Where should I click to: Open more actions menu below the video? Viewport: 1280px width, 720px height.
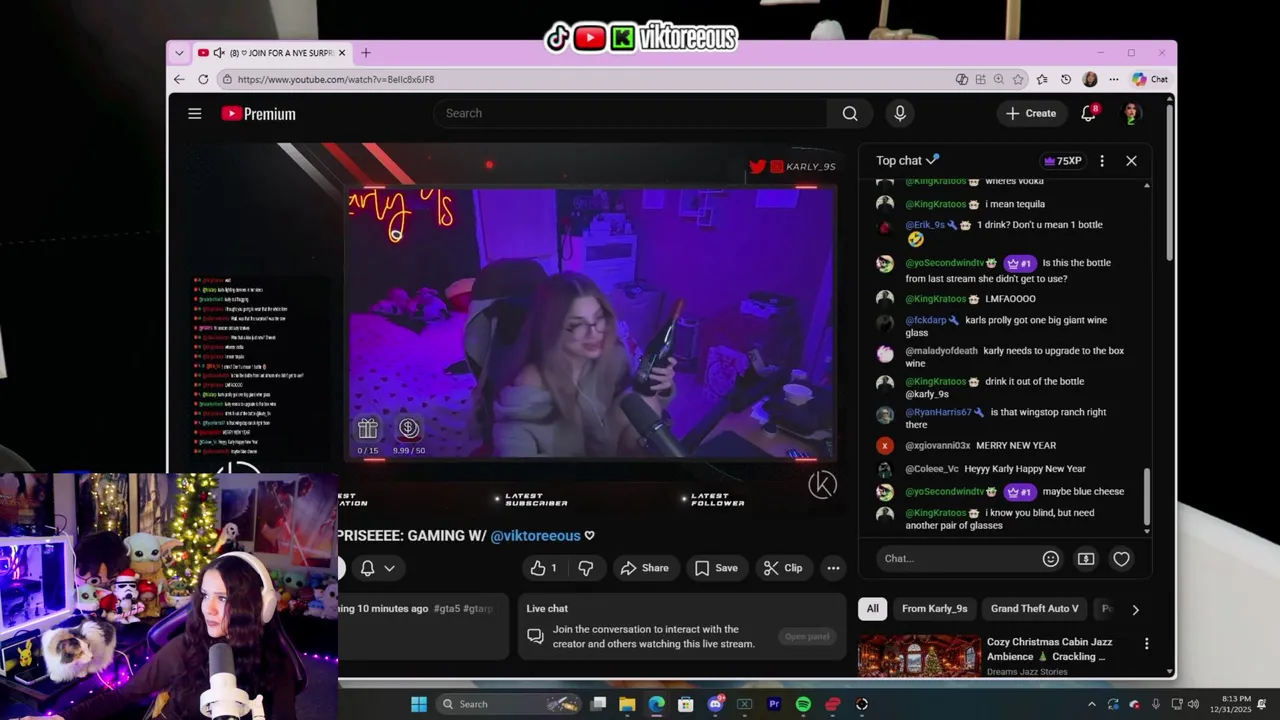pos(833,568)
